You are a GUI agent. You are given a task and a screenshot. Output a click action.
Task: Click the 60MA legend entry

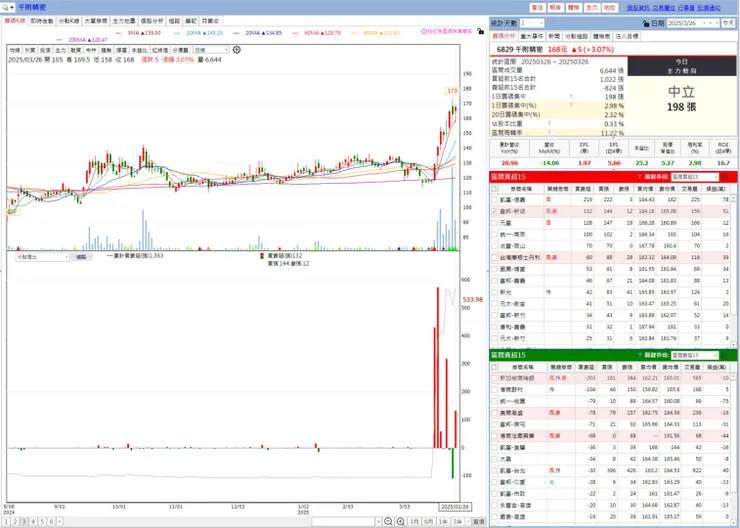point(316,33)
